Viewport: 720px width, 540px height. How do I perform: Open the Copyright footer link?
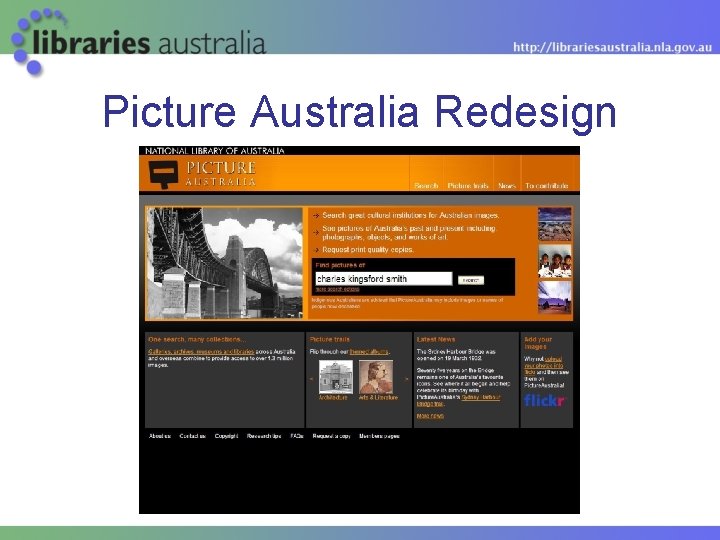226,436
